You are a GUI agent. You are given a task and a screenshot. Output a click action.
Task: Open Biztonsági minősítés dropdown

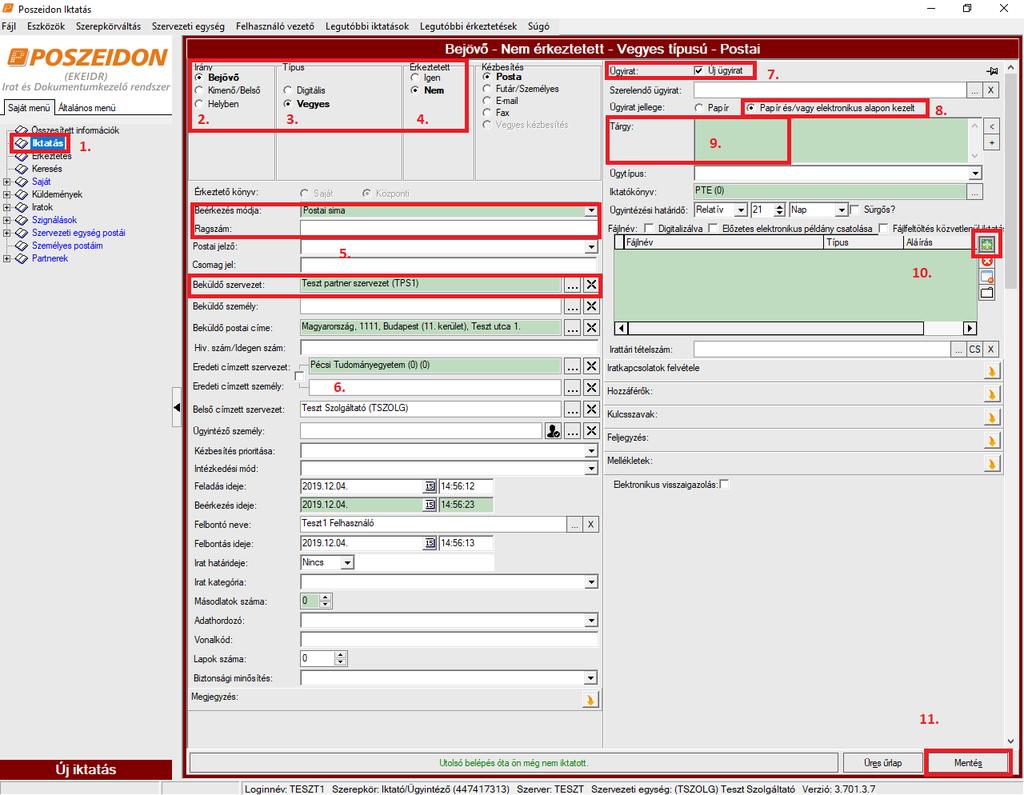pyautogui.click(x=591, y=678)
